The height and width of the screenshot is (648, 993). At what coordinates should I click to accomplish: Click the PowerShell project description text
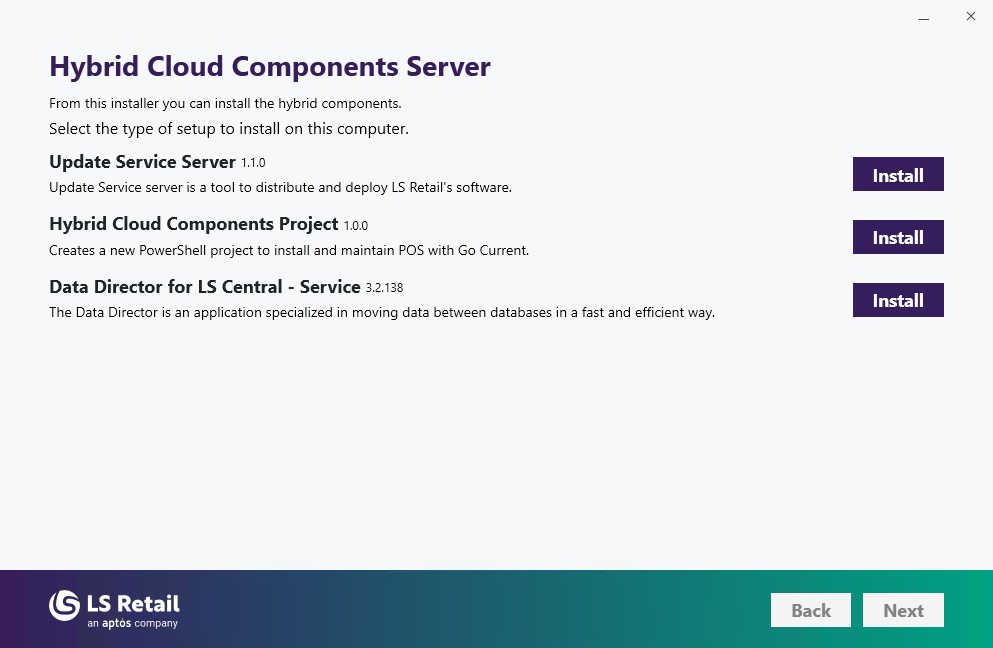coord(289,250)
